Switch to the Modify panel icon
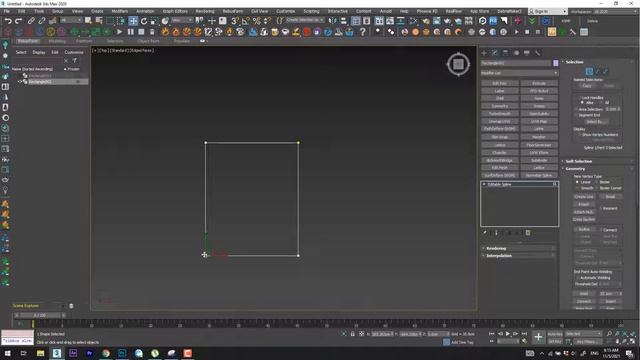The height and width of the screenshot is (360, 640). coord(494,53)
